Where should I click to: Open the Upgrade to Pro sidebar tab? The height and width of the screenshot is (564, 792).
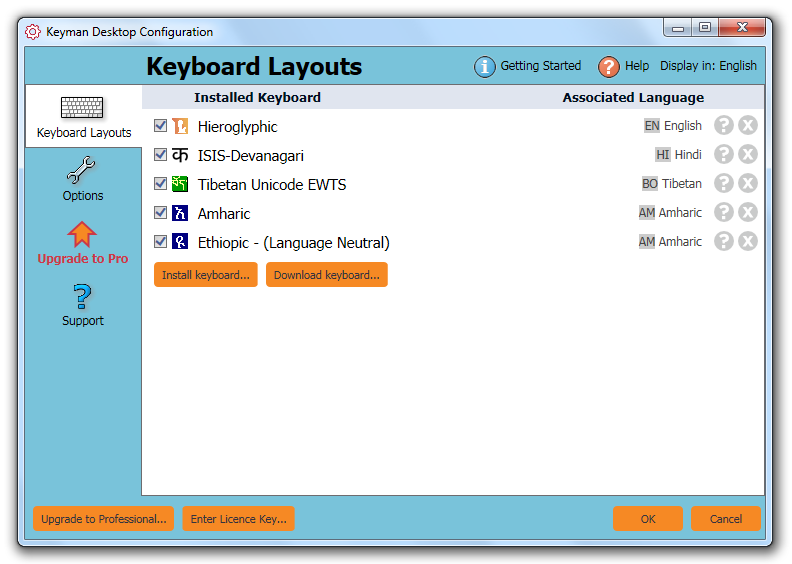click(83, 242)
